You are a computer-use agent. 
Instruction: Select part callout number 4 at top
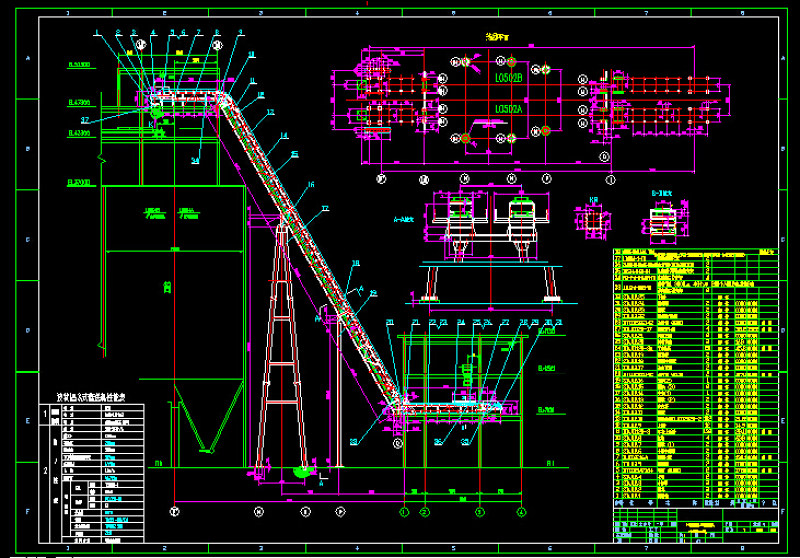153,33
